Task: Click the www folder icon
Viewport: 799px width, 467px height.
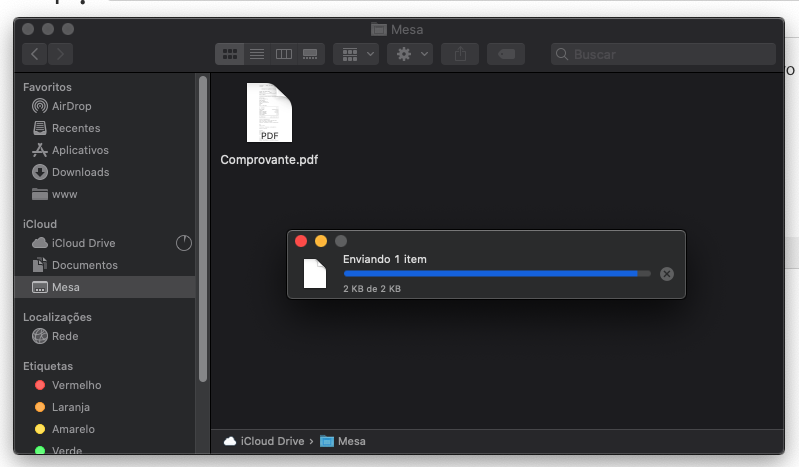Action: coord(40,194)
